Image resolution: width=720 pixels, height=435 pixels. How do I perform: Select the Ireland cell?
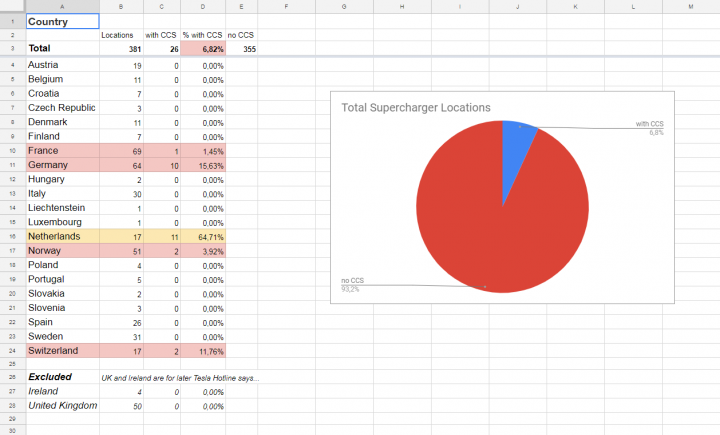point(62,391)
